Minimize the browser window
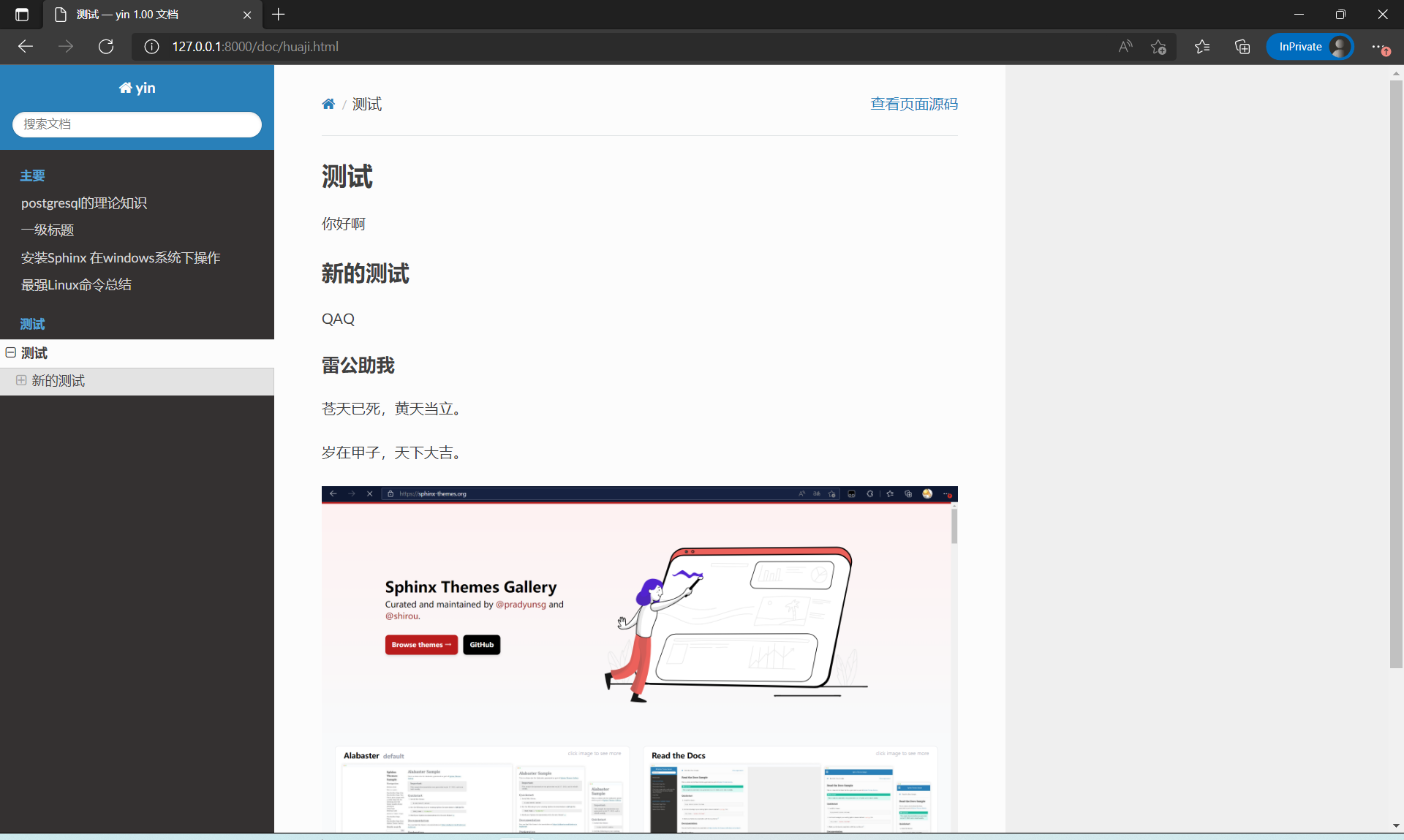The image size is (1404, 840). 1299,15
